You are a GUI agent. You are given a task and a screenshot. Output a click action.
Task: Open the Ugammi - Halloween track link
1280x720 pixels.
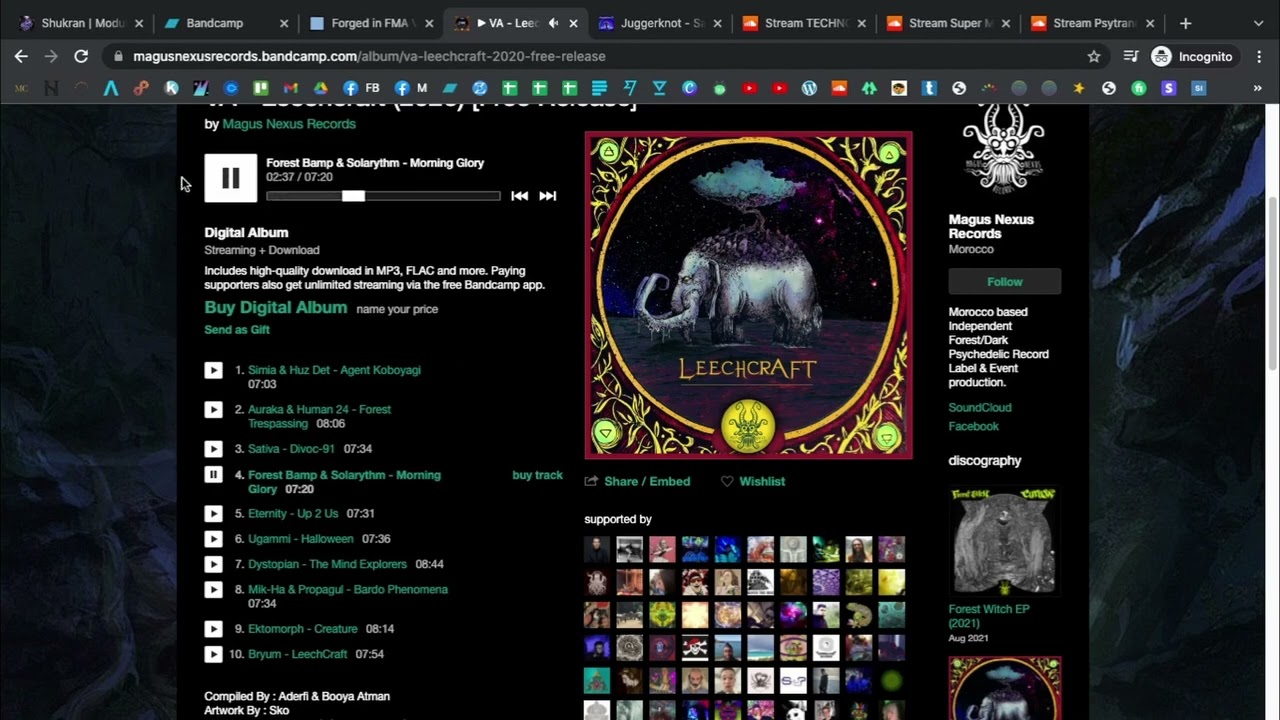tap(299, 539)
